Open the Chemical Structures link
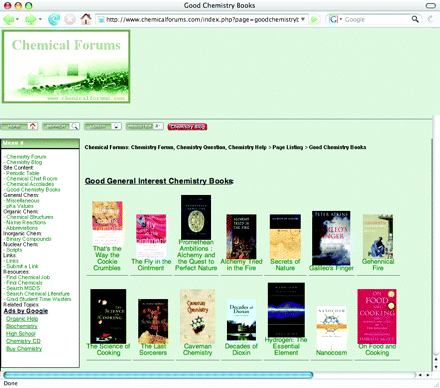440x388 pixels. tap(29, 217)
